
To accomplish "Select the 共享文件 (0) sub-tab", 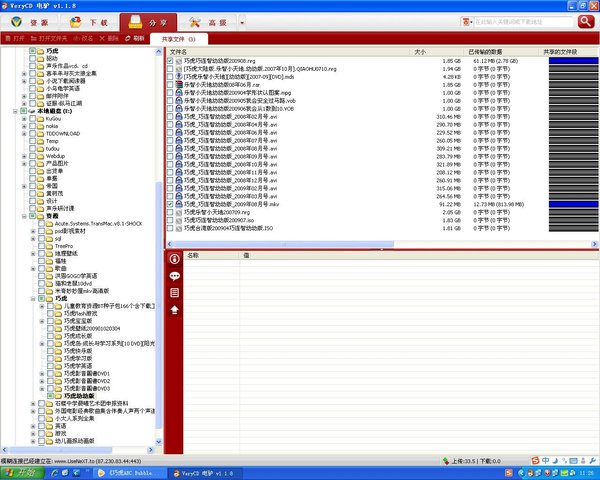I will (x=179, y=39).
